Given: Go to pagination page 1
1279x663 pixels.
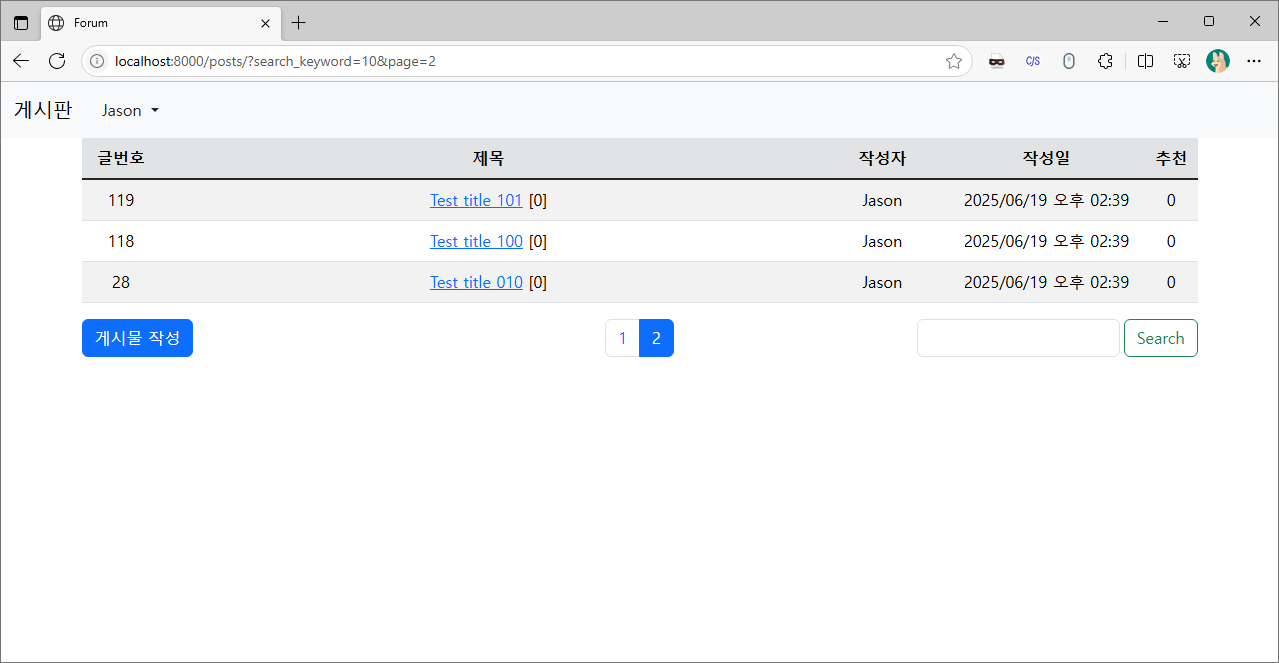Looking at the screenshot, I should pos(622,338).
